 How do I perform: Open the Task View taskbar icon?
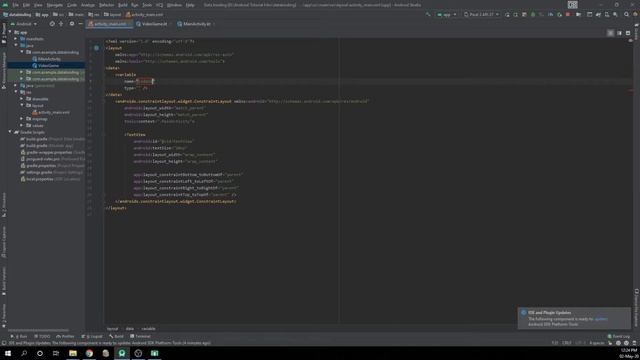click(x=56, y=353)
